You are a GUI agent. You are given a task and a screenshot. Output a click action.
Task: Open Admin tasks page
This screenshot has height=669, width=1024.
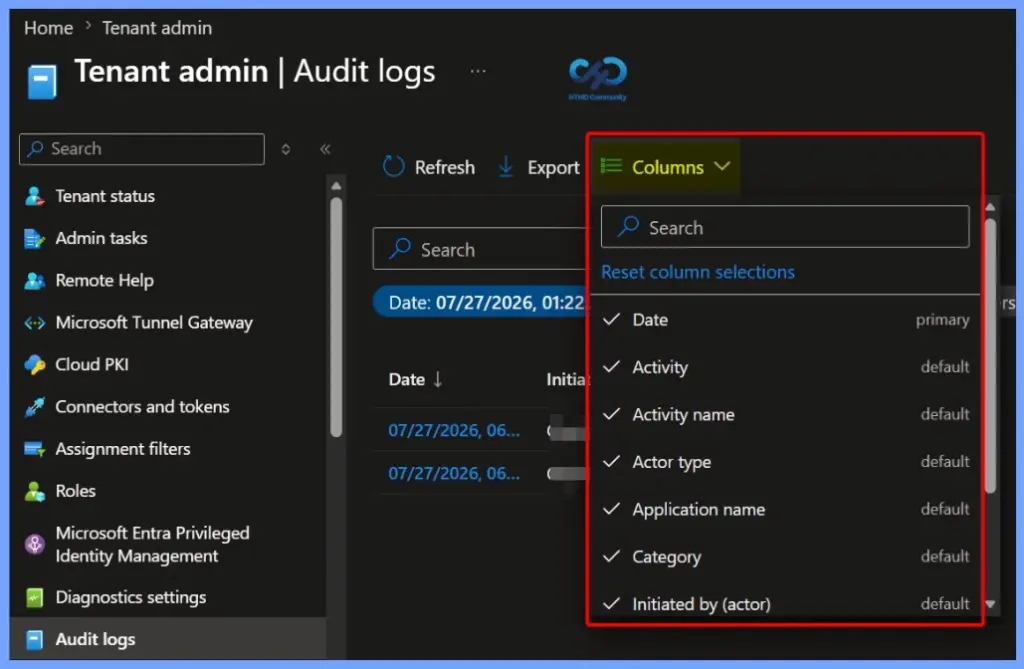pos(101,238)
